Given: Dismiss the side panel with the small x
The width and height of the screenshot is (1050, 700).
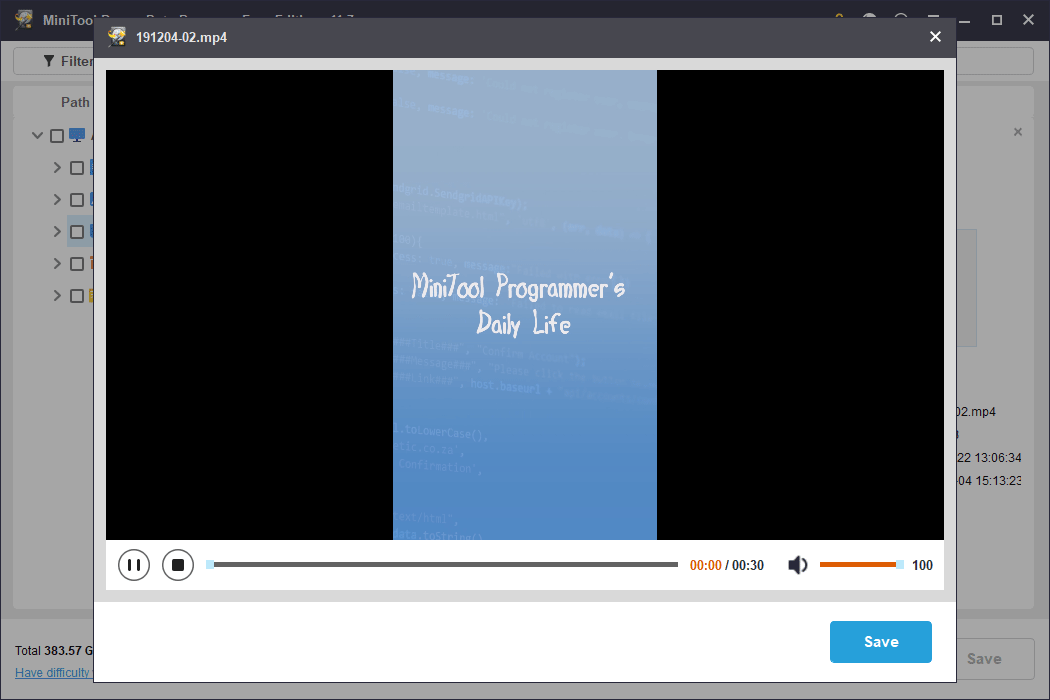Looking at the screenshot, I should click(1018, 132).
